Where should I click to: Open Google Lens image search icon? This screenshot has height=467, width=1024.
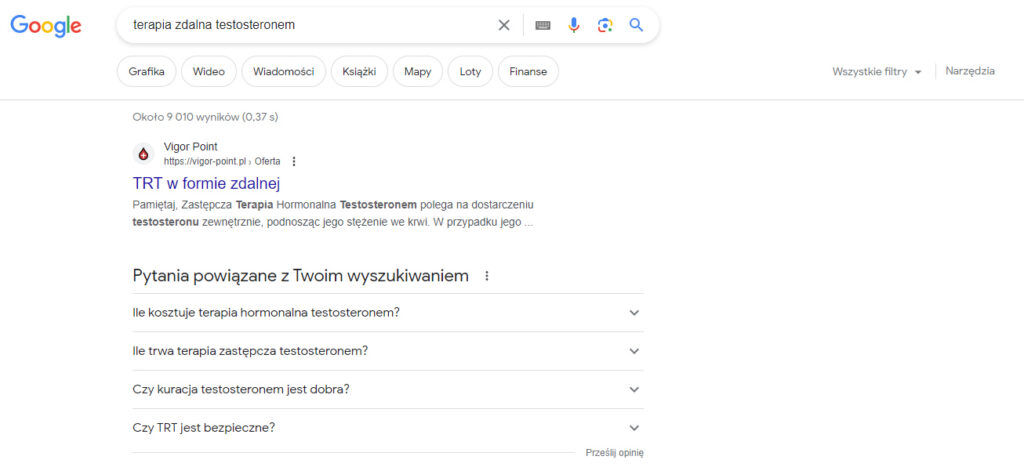(605, 25)
